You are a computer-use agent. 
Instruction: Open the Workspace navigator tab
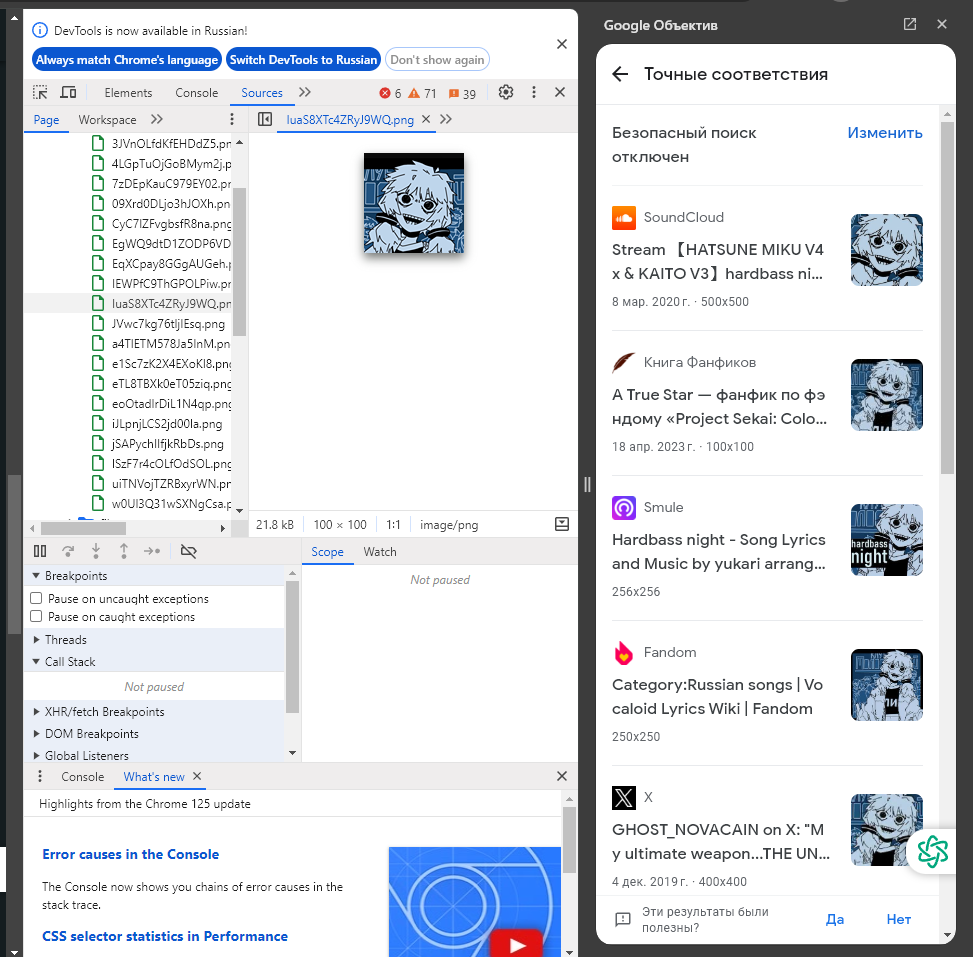(x=107, y=119)
